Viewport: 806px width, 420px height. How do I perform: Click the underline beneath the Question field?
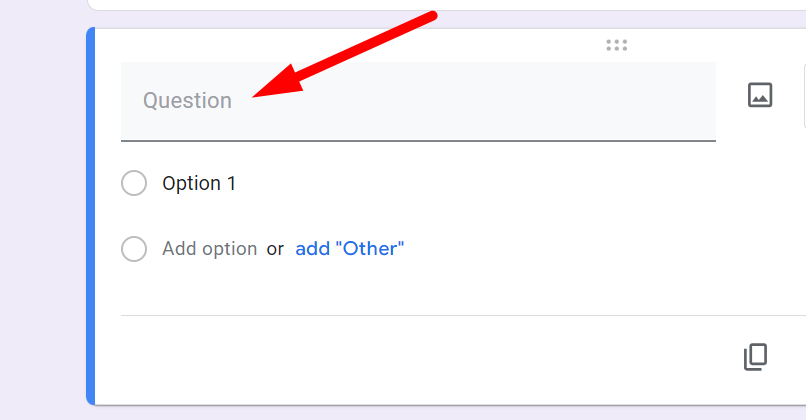point(418,140)
